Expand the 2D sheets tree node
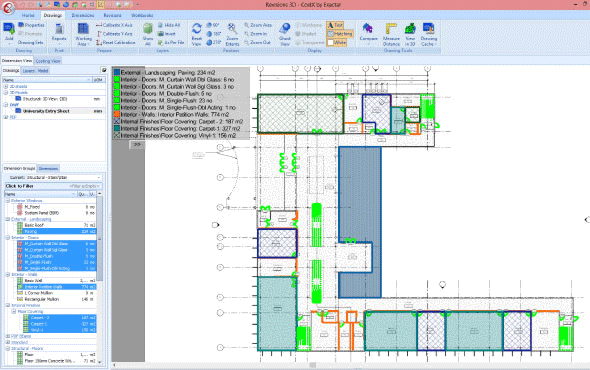 point(6,87)
